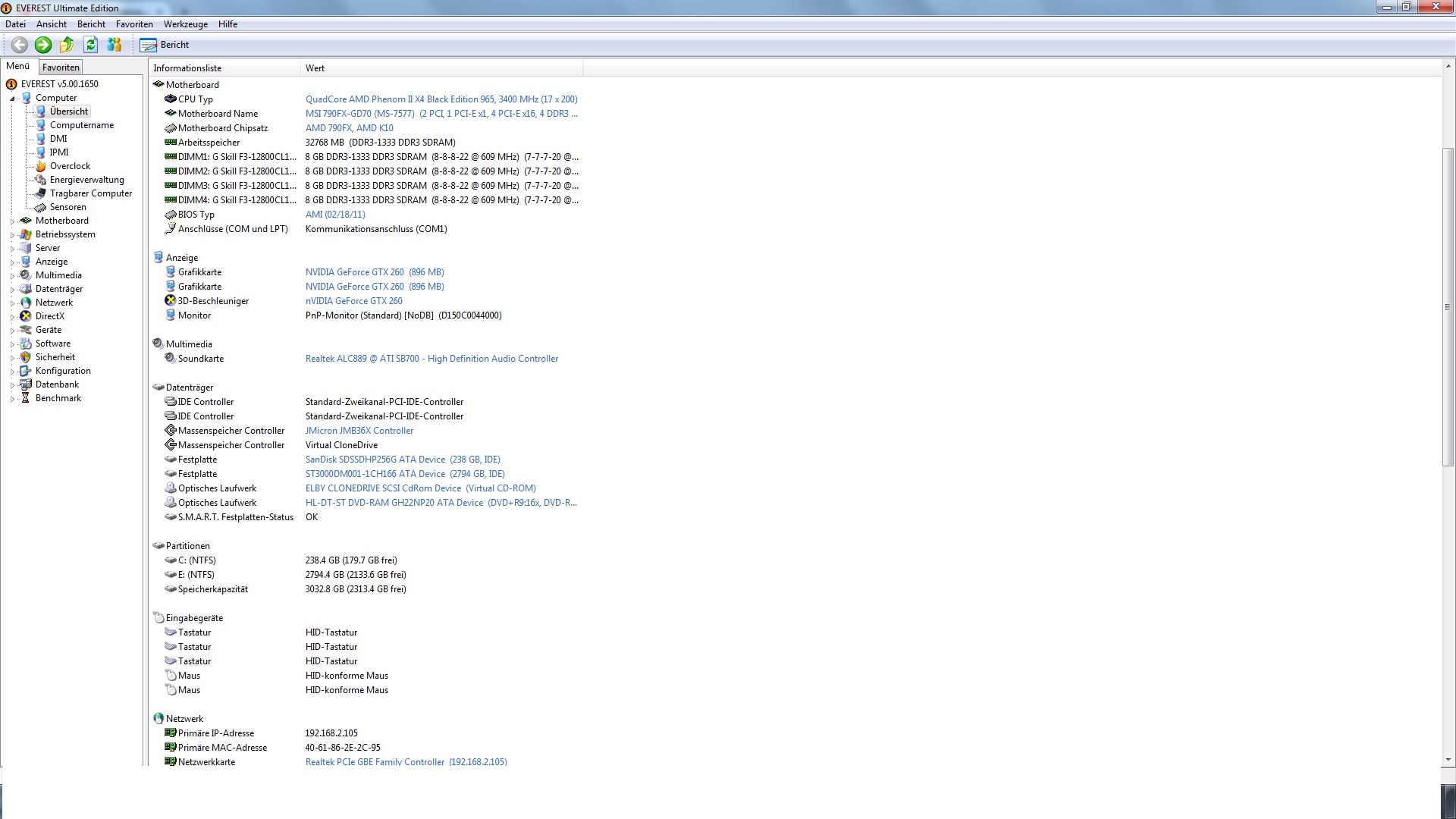Click the scrollbar up arrow

[1448, 67]
